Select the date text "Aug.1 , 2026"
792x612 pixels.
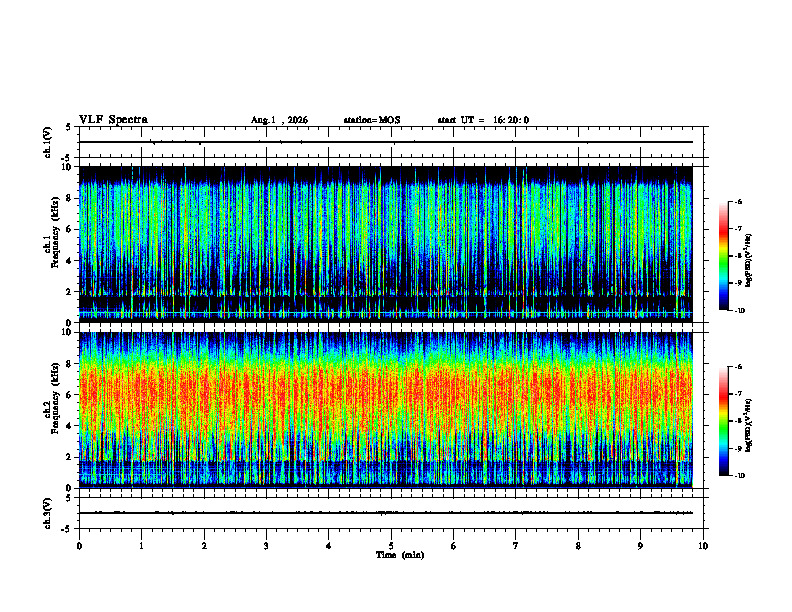click(x=279, y=120)
